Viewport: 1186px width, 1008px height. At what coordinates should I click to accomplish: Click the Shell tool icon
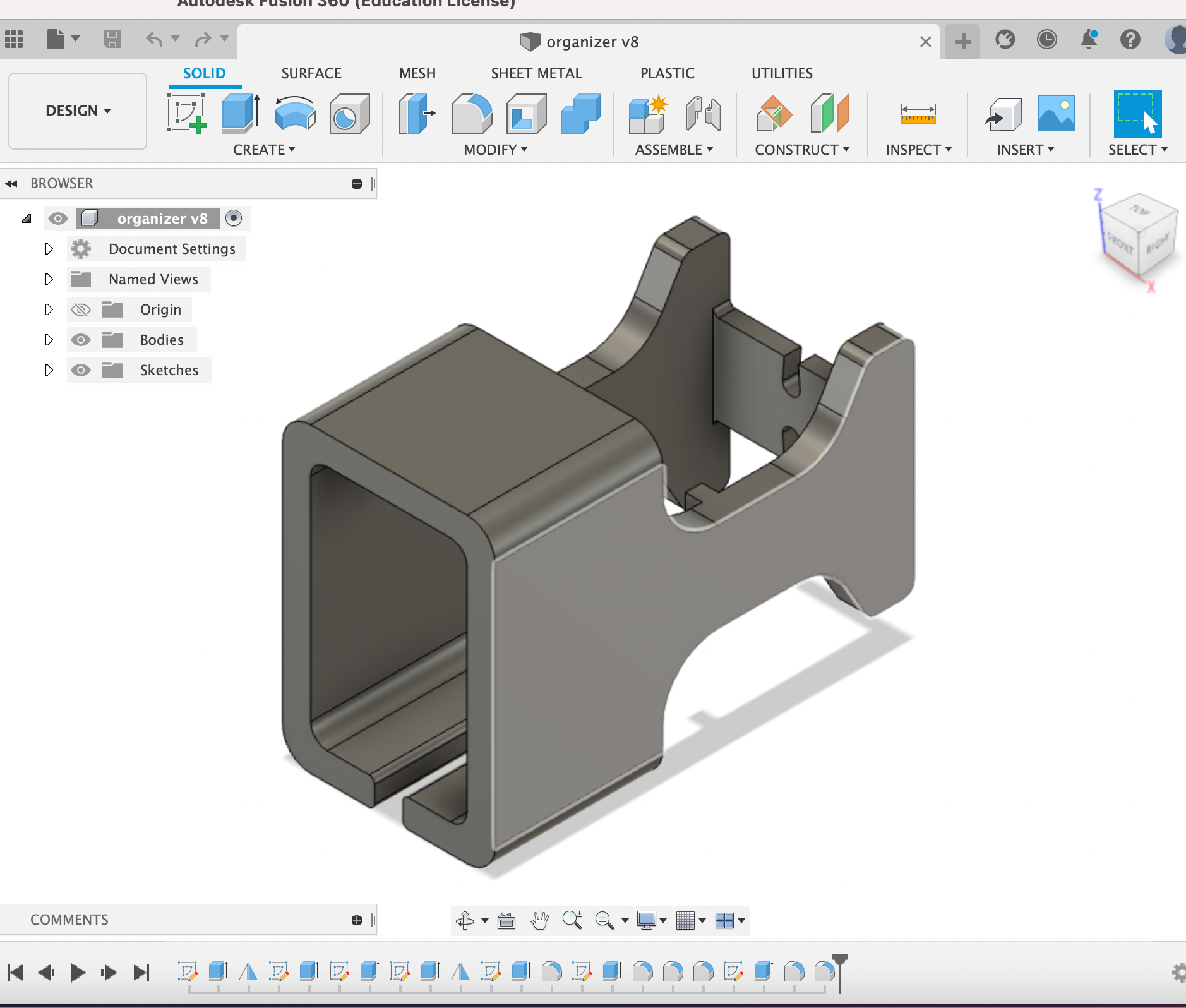526,114
